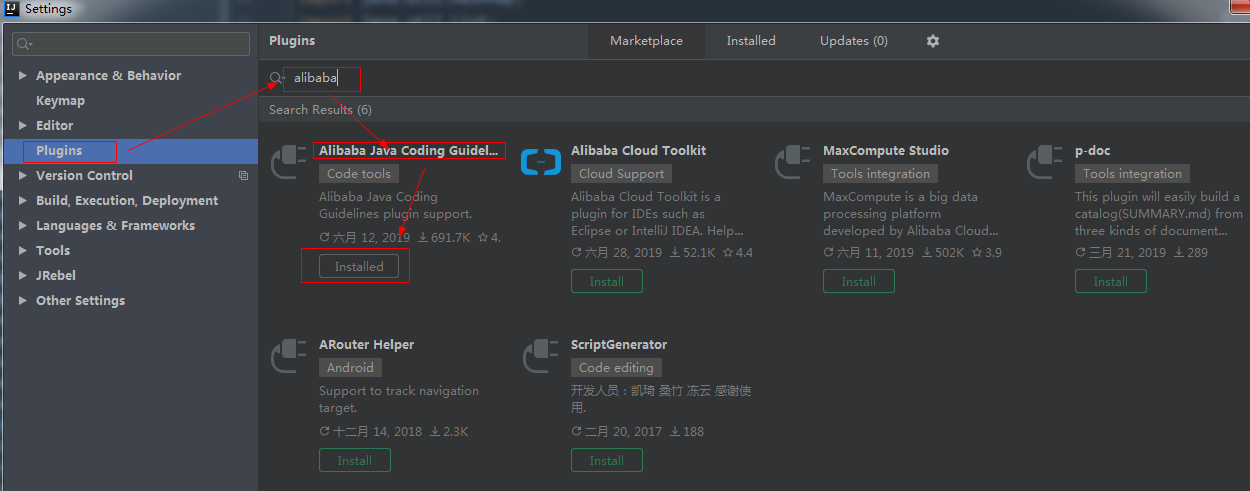Expand Languages & Frameworks section
1250x491 pixels.
23,226
